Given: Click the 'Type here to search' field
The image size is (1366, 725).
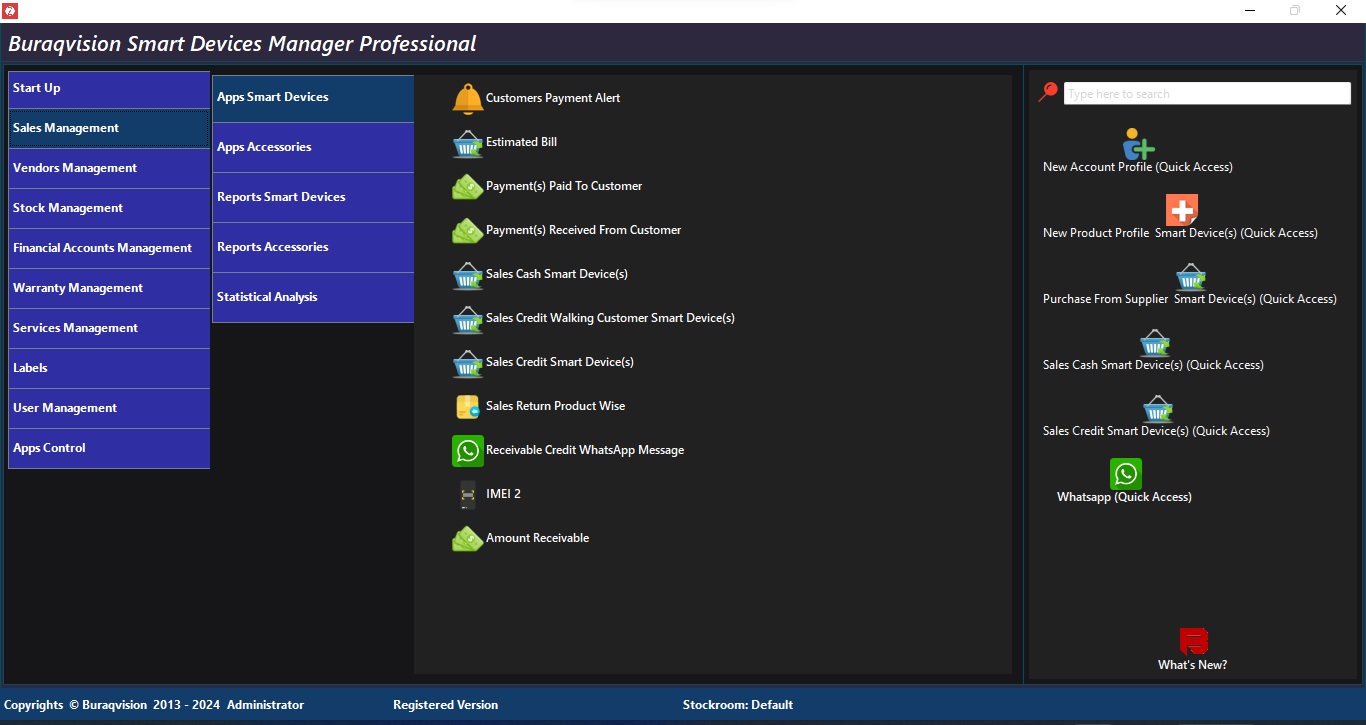Looking at the screenshot, I should (x=1206, y=94).
